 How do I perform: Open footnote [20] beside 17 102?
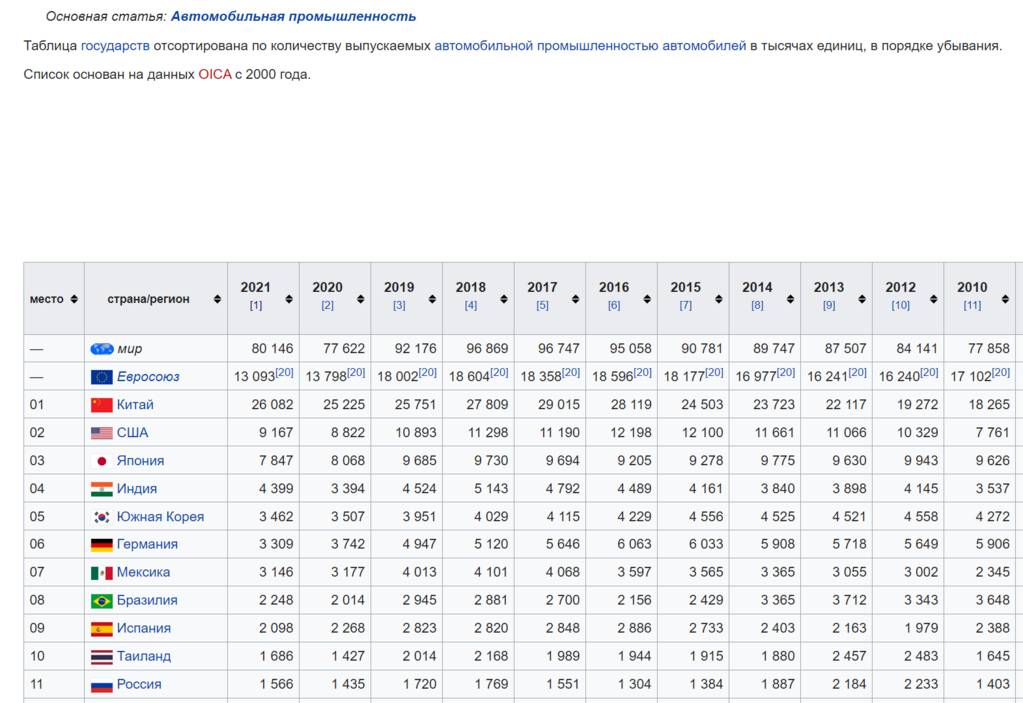(1001, 372)
